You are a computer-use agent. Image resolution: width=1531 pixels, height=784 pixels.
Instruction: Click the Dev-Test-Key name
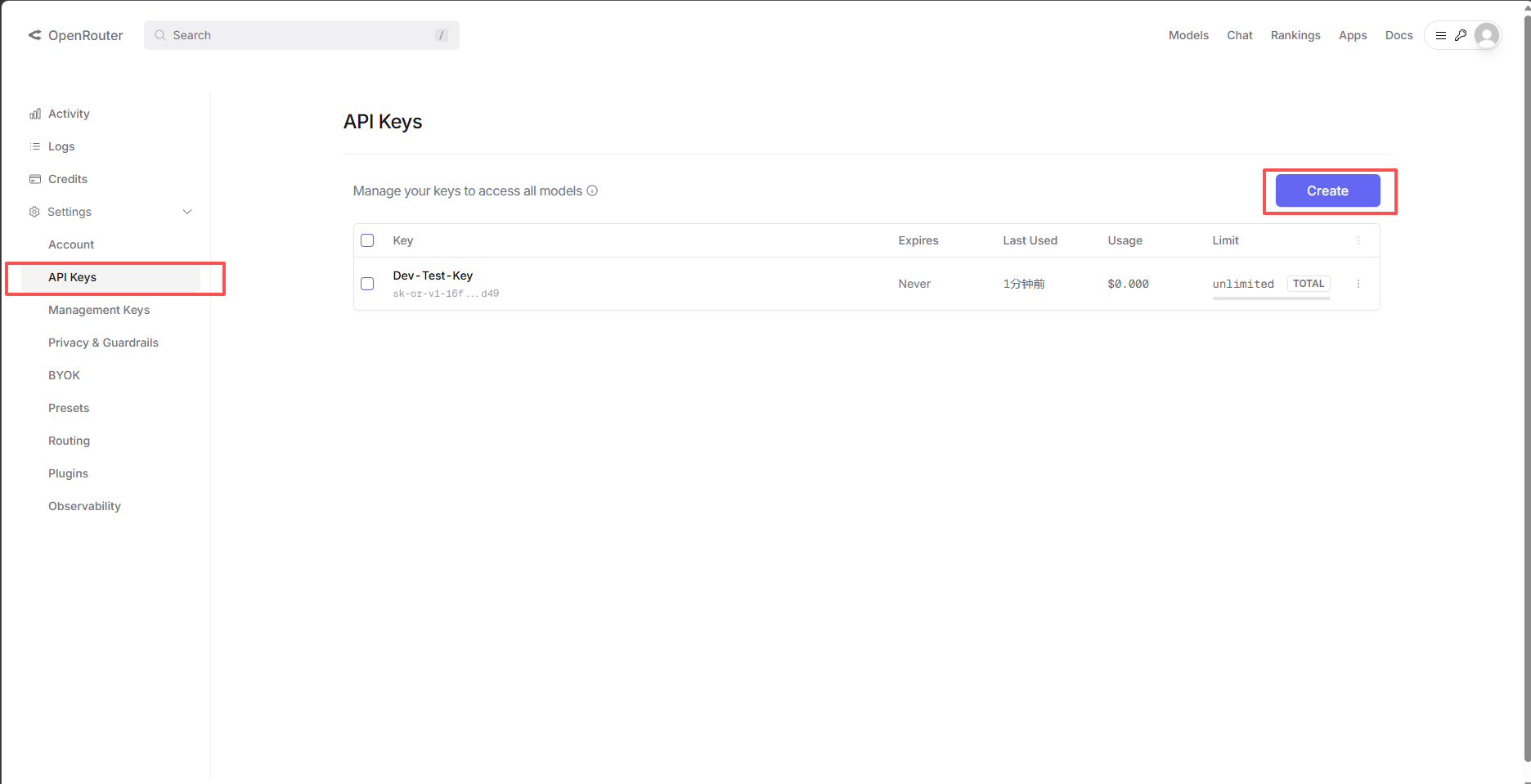pos(433,276)
